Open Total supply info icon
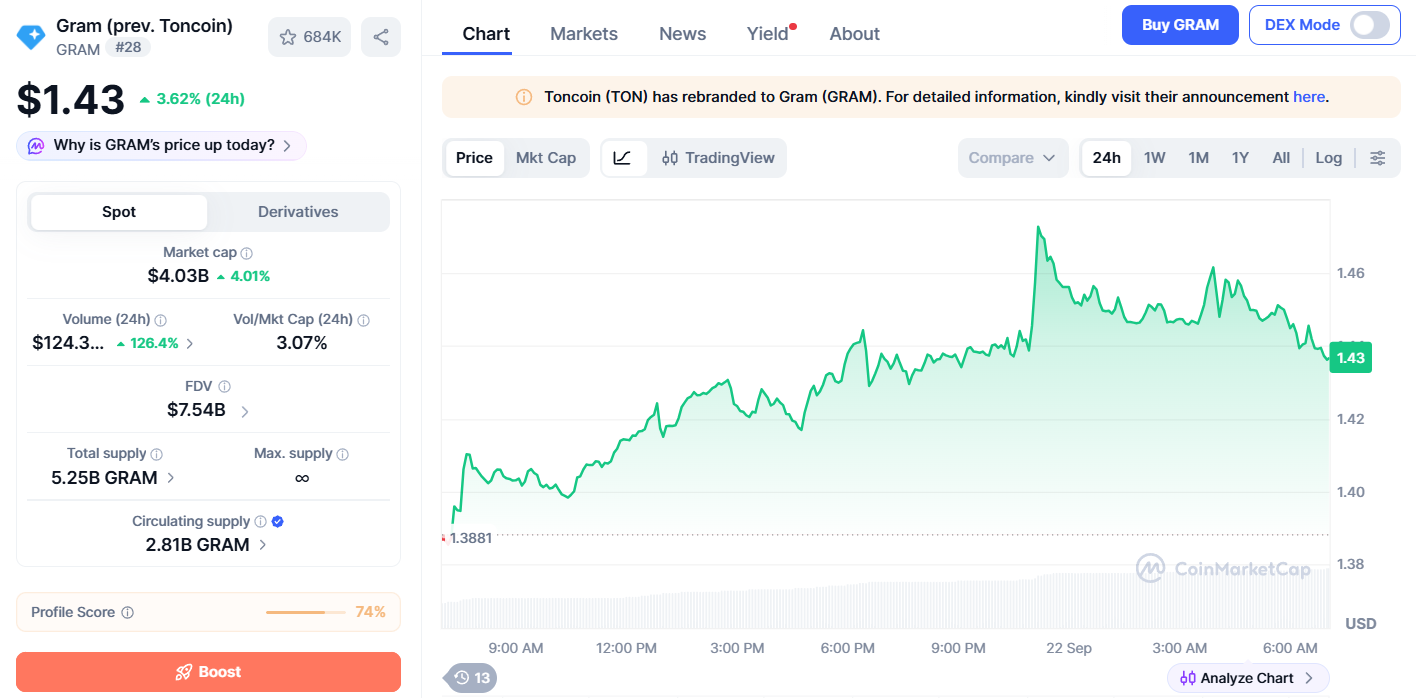This screenshot has height=698, width=1416. (x=157, y=455)
